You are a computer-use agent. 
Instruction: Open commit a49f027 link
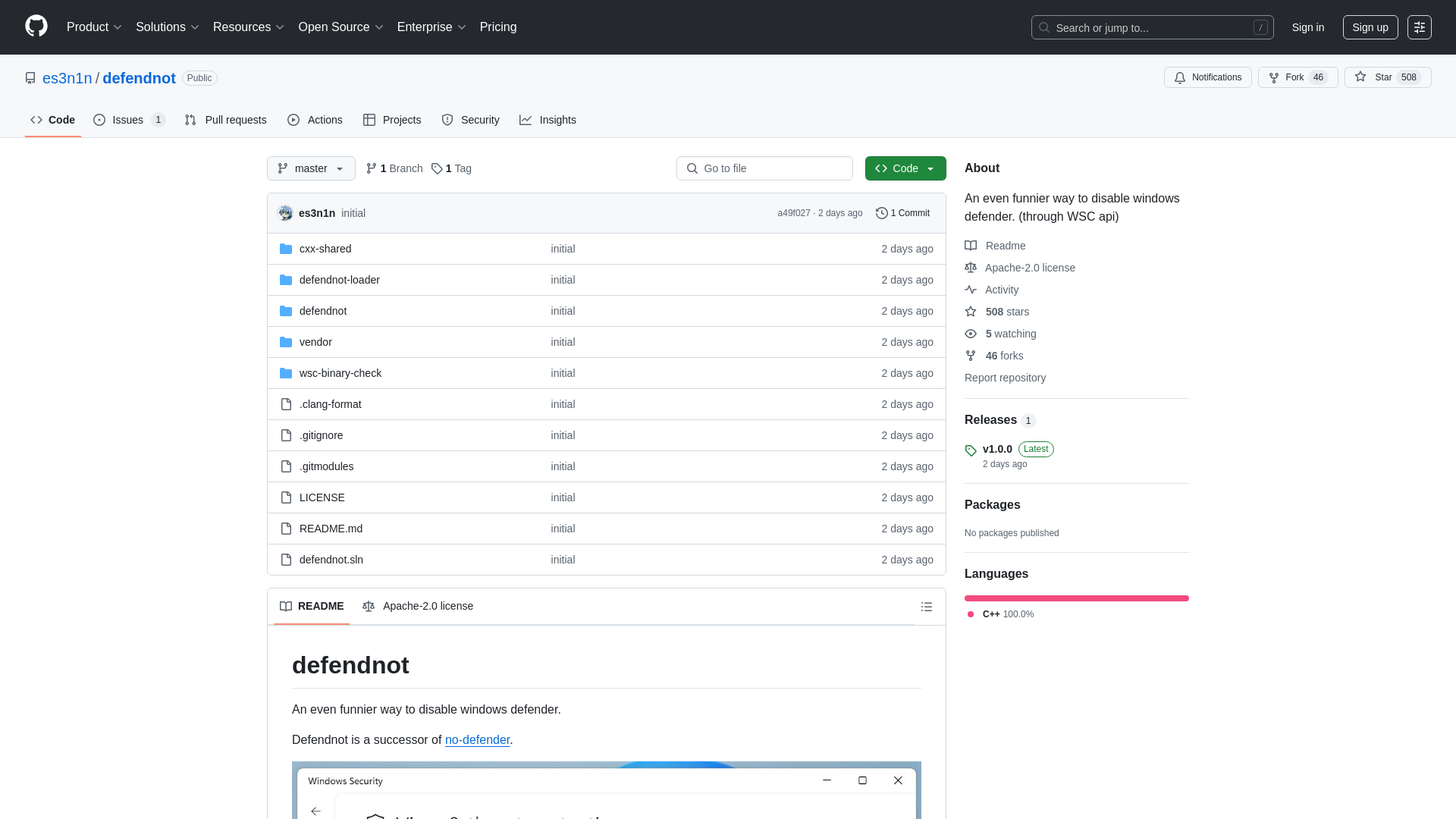793,213
